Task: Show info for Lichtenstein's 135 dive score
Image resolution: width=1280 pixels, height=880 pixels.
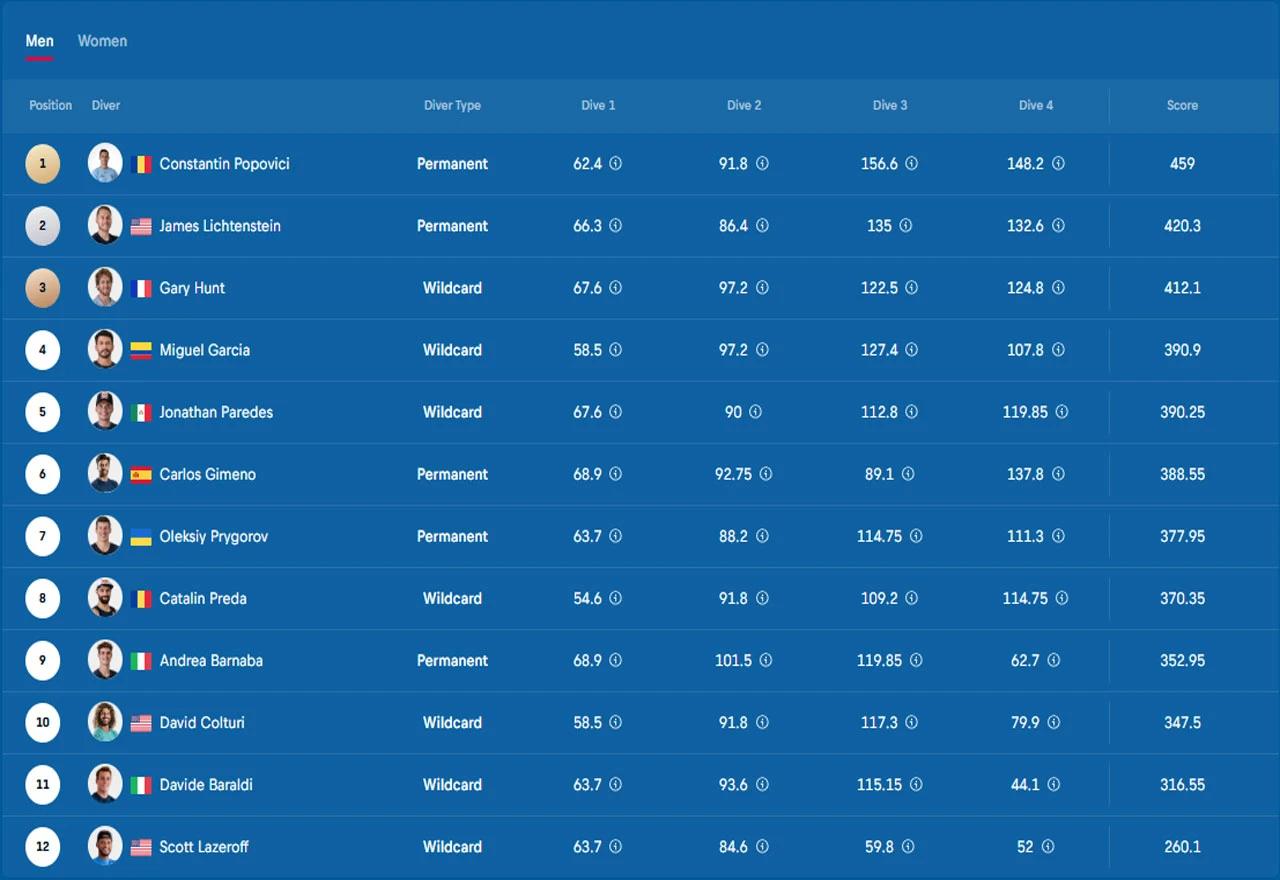Action: (x=905, y=226)
